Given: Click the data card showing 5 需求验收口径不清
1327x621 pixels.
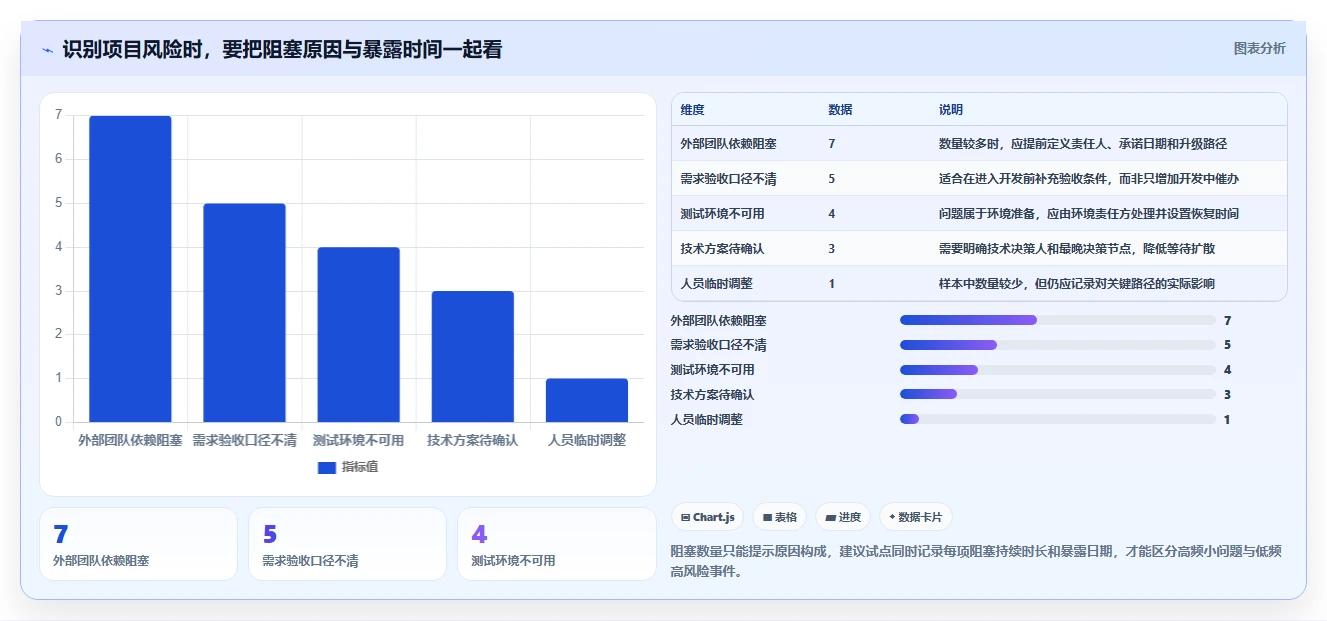Looking at the screenshot, I should 347,544.
